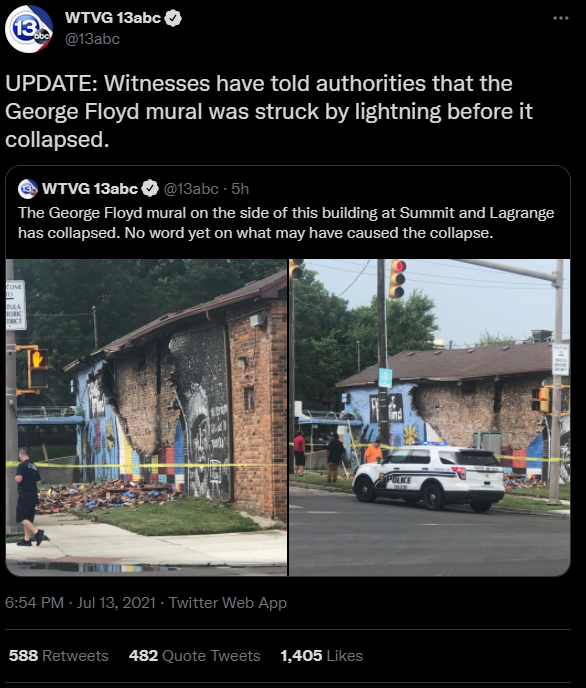View the 1,405 Likes list
This screenshot has height=688, width=586.
(322, 656)
